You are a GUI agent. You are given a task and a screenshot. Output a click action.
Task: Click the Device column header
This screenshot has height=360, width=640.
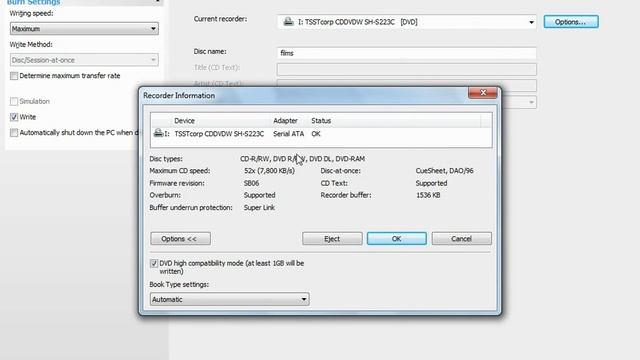tap(184, 121)
